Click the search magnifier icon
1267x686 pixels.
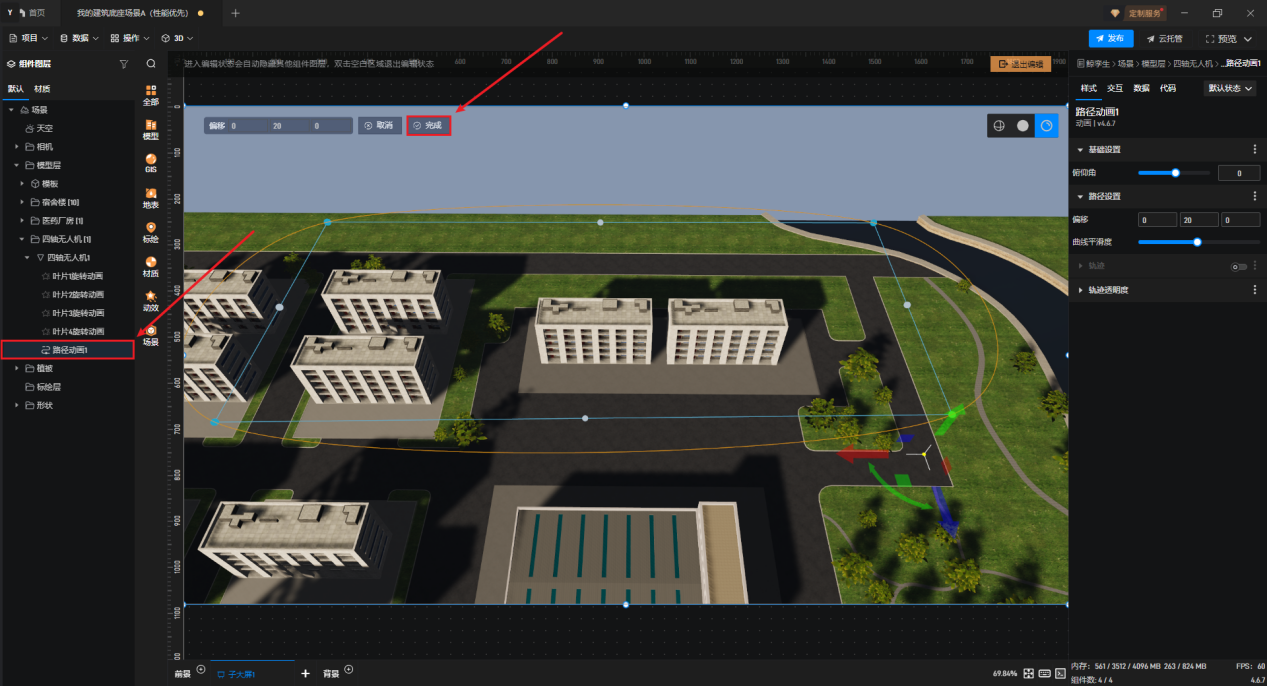pyautogui.click(x=151, y=64)
